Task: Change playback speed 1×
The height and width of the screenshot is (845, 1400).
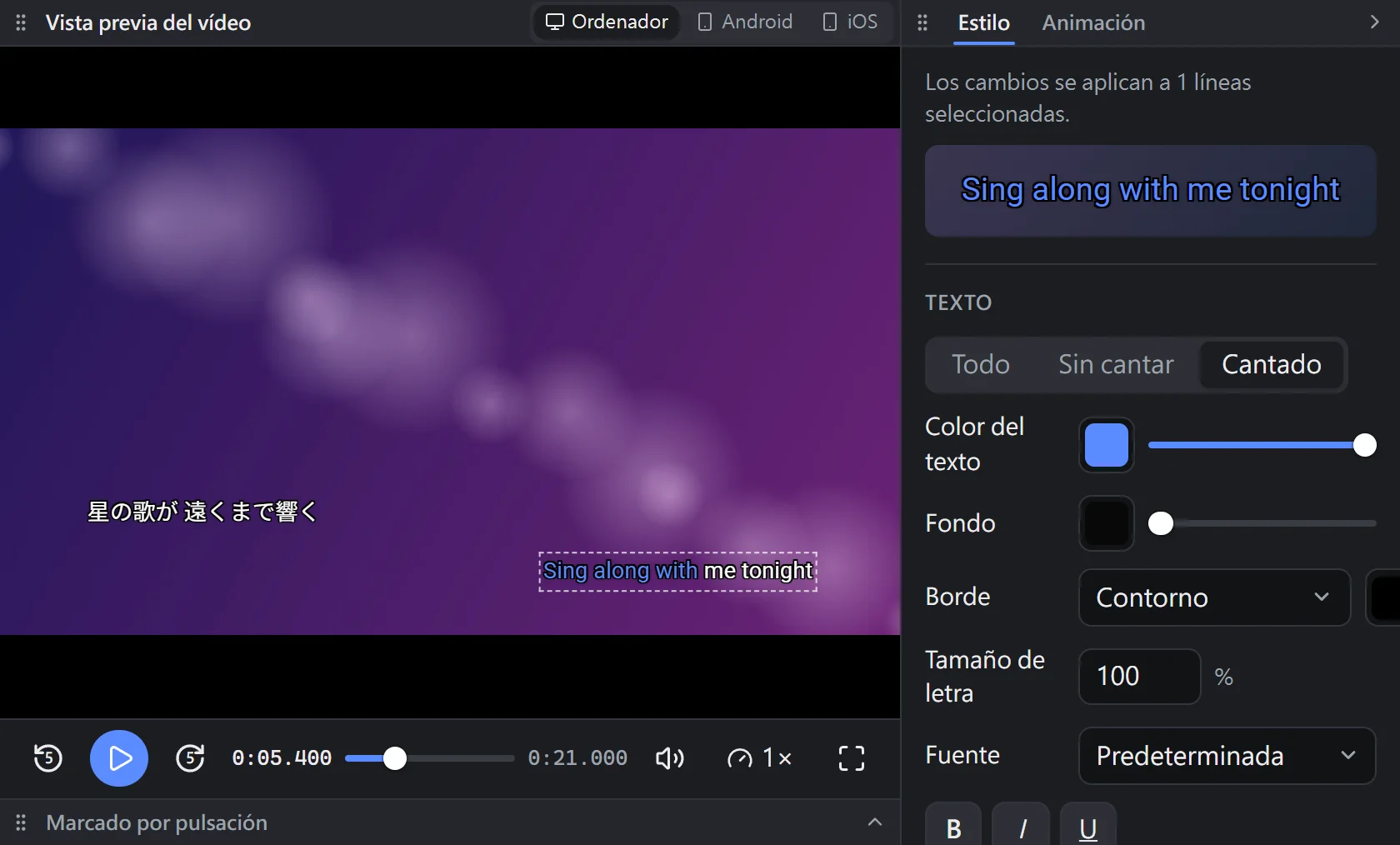Action: (759, 758)
